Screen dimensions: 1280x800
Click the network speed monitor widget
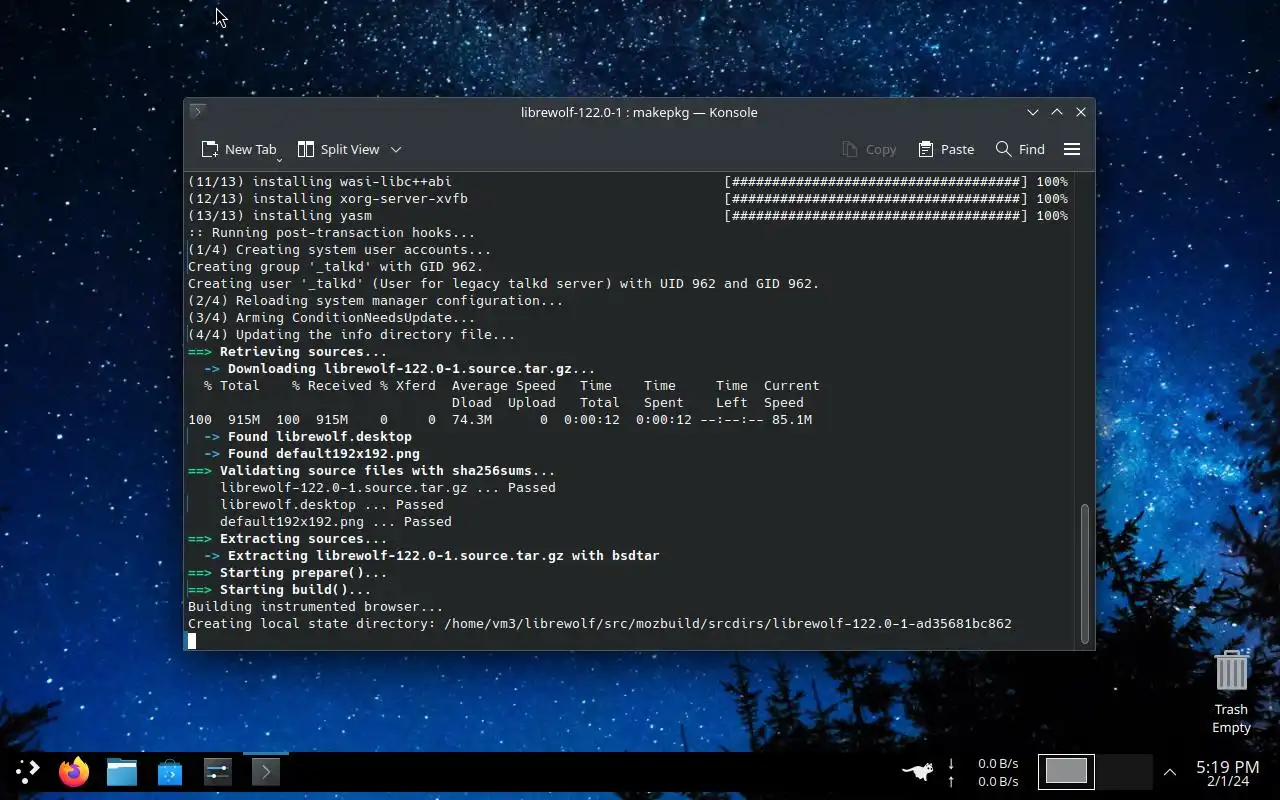tap(982, 772)
